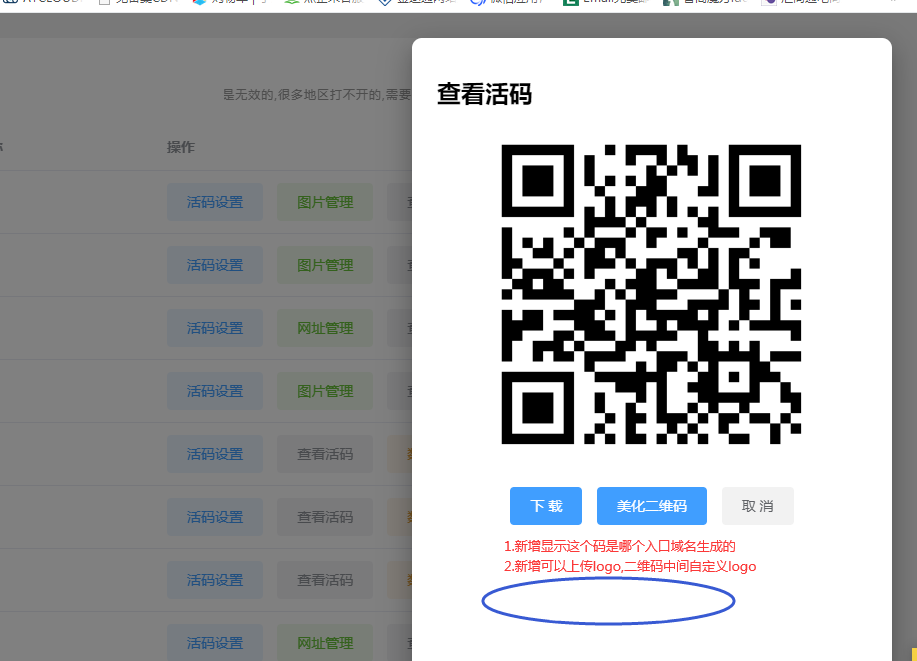Viewport: 917px width, 661px height.
Task: Open 活码设置 in the sixth row
Action: coord(214,517)
